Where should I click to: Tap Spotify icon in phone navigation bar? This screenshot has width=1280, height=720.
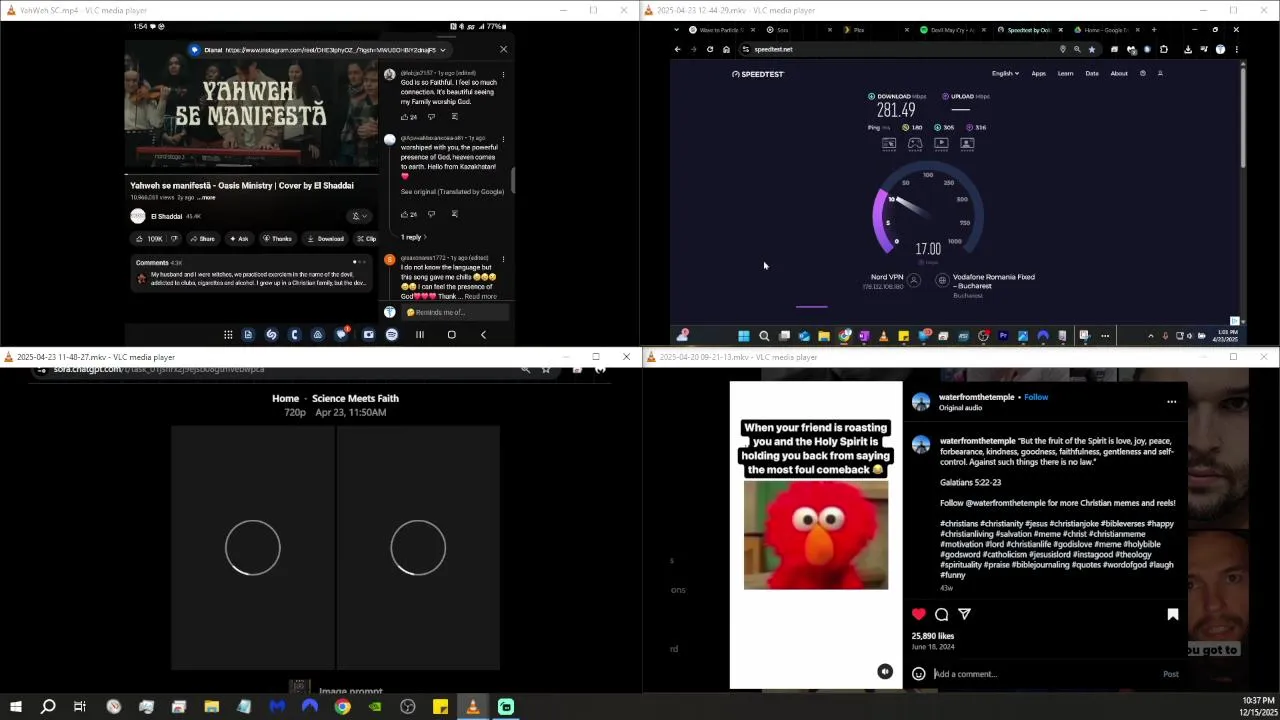click(x=391, y=335)
